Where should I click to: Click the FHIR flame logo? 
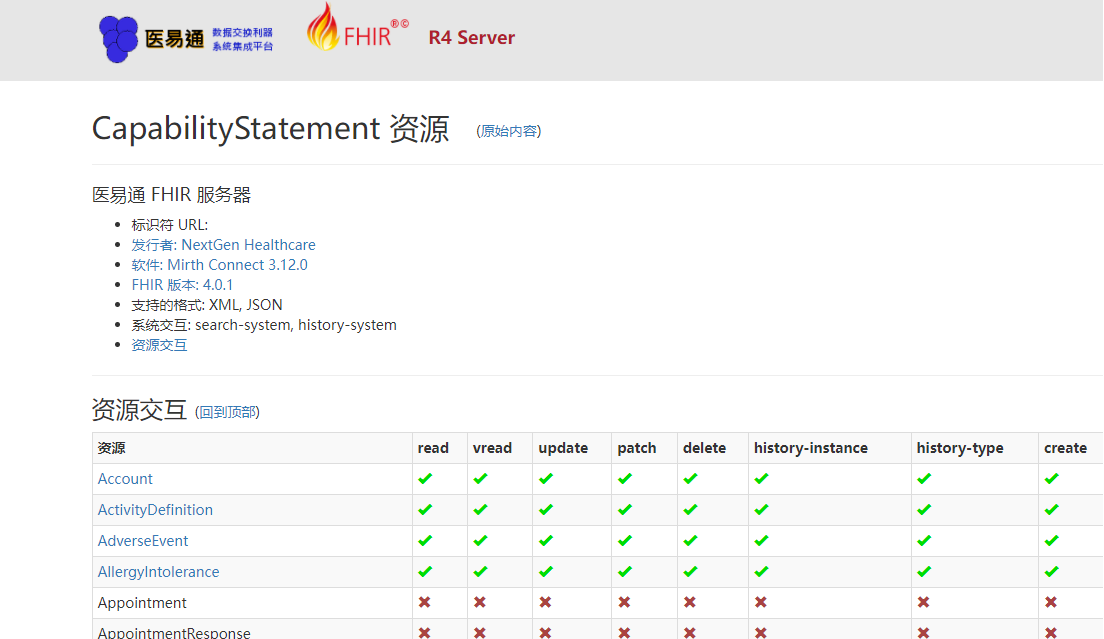coord(323,29)
